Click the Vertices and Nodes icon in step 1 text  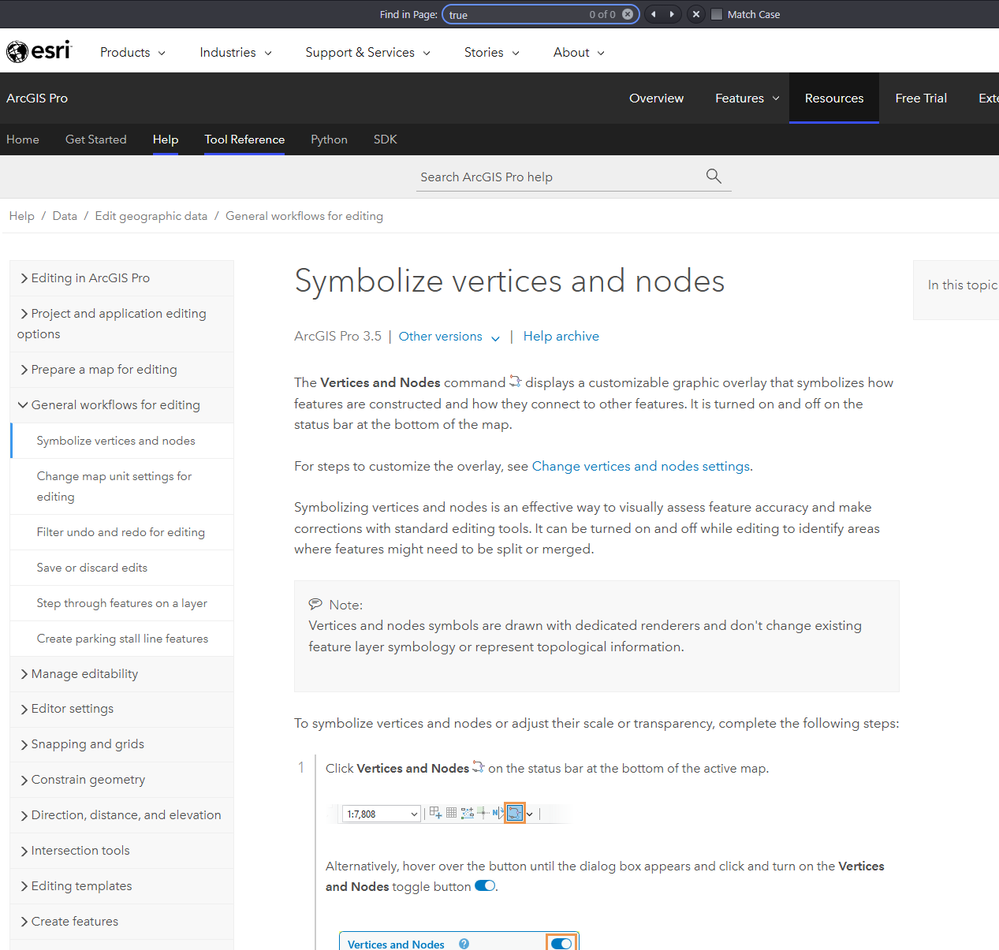(479, 767)
